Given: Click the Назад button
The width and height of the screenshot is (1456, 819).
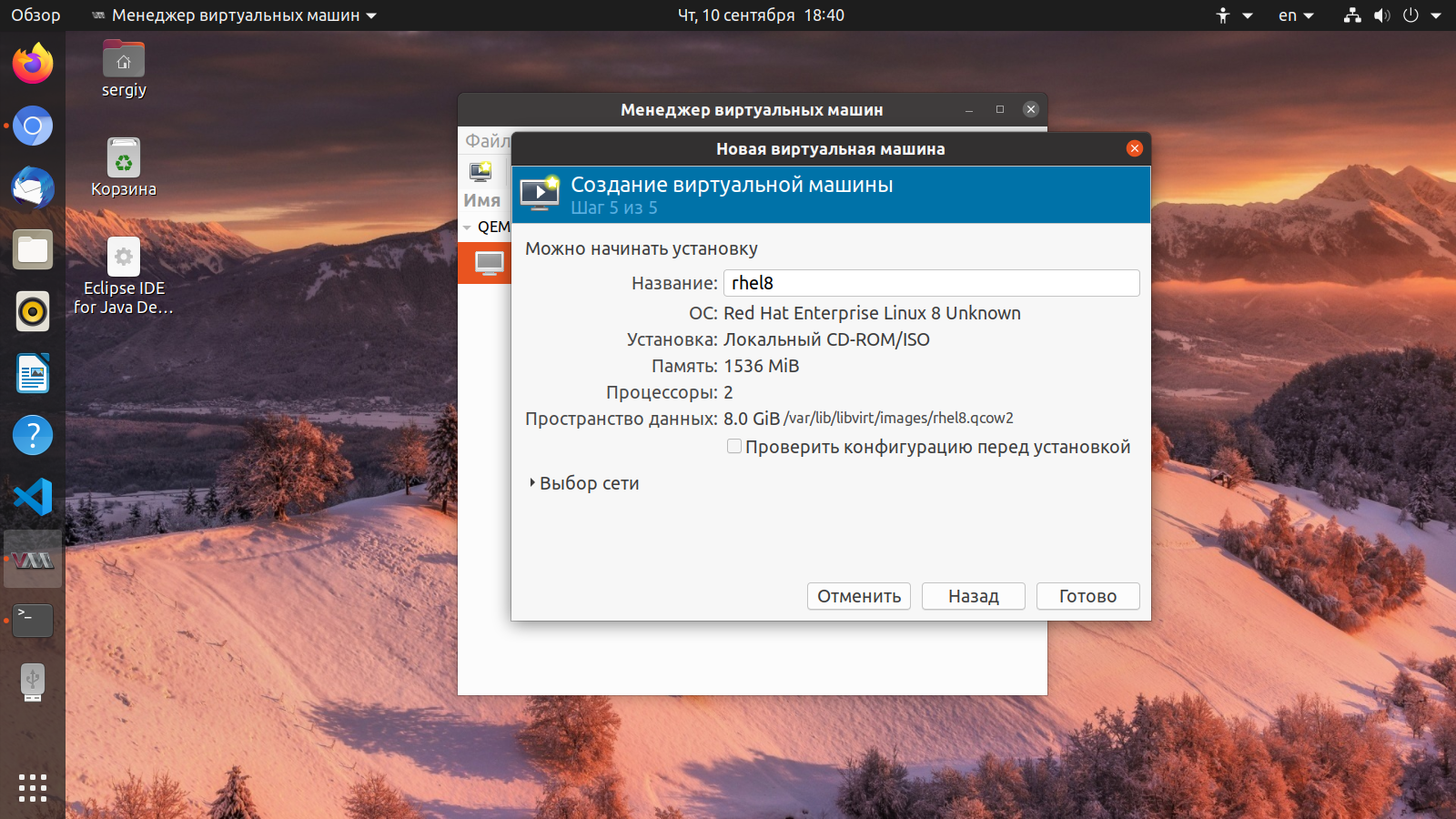Looking at the screenshot, I should coord(974,596).
